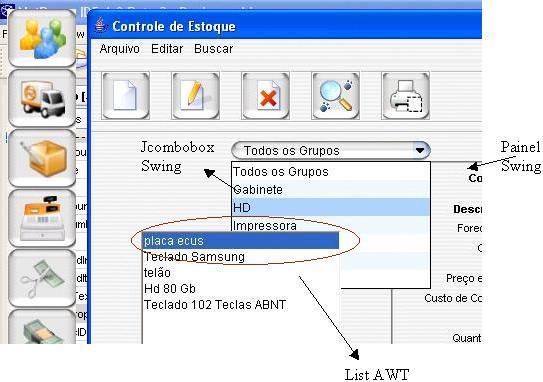The width and height of the screenshot is (543, 382).
Task: Open the cardboard box stock icon
Action: [42, 159]
